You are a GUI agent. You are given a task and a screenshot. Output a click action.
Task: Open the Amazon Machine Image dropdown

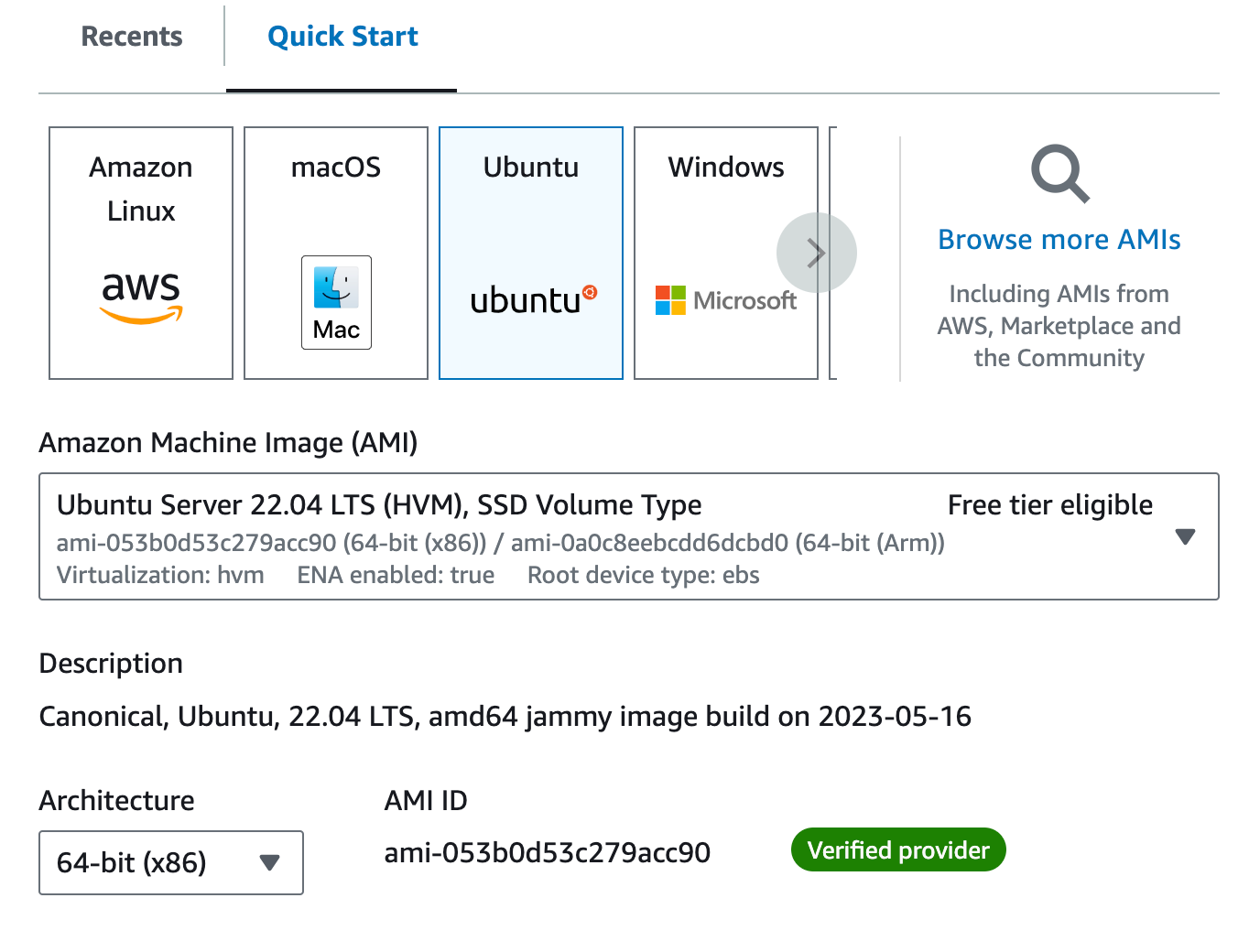click(x=628, y=536)
